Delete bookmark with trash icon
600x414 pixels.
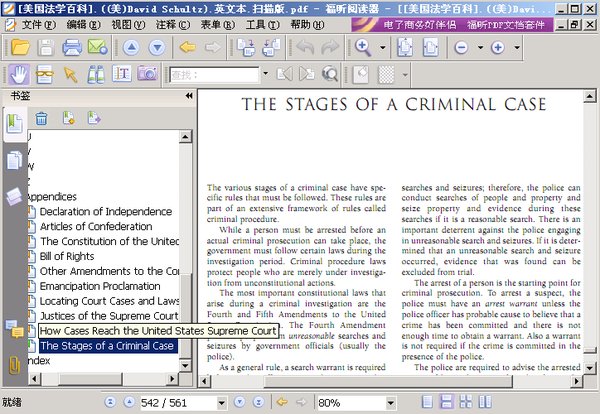pyautogui.click(x=41, y=118)
